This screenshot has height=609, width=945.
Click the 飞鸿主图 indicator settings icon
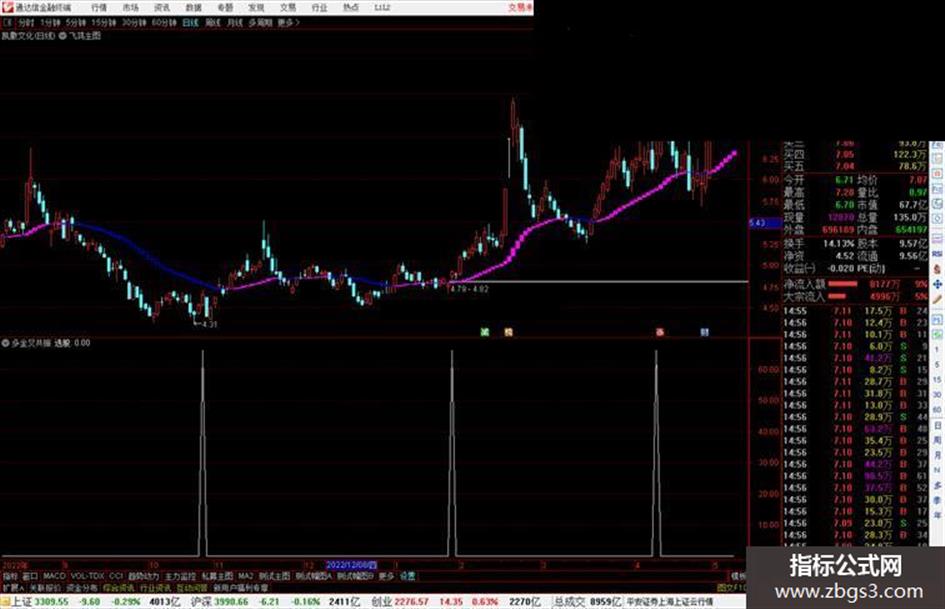[x=63, y=36]
